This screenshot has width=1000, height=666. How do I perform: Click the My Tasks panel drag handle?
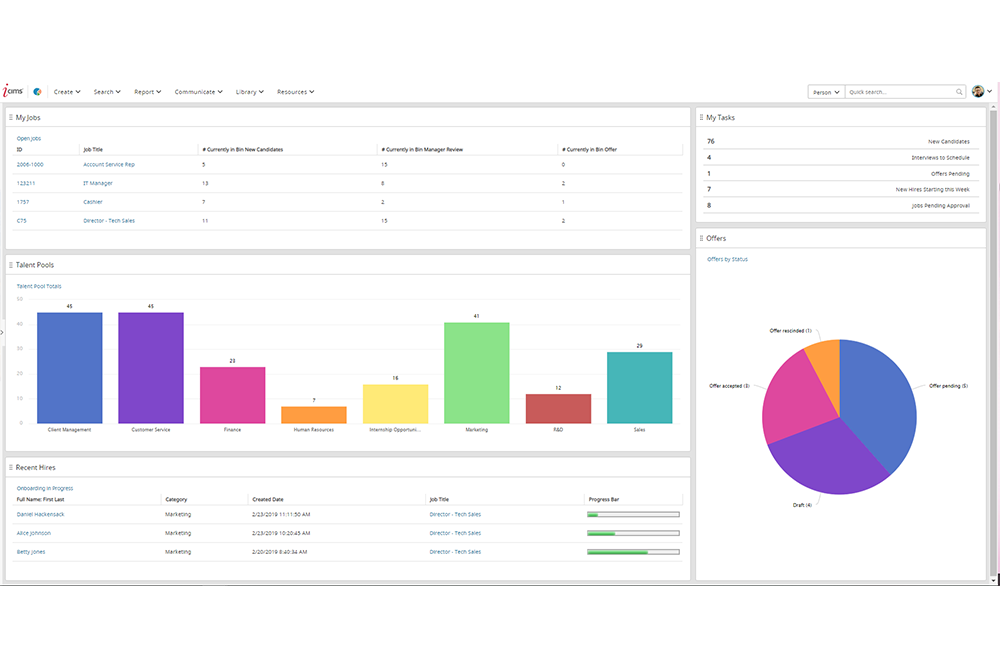701,118
